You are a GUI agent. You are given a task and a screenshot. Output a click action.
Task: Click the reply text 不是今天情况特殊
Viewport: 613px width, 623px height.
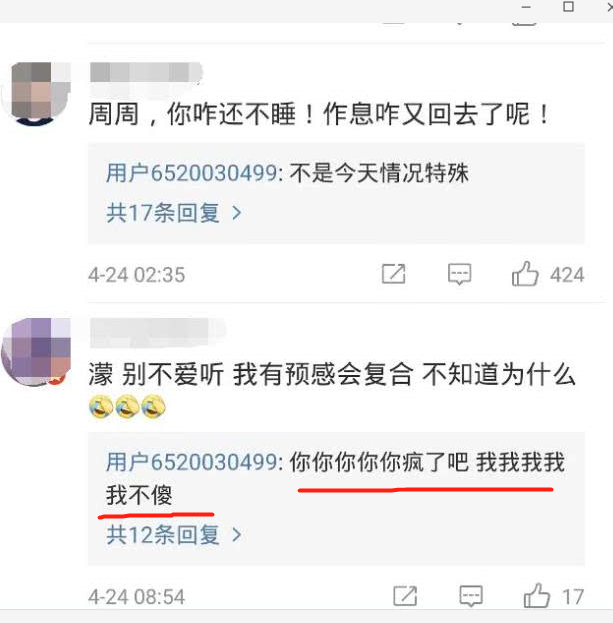(x=379, y=173)
